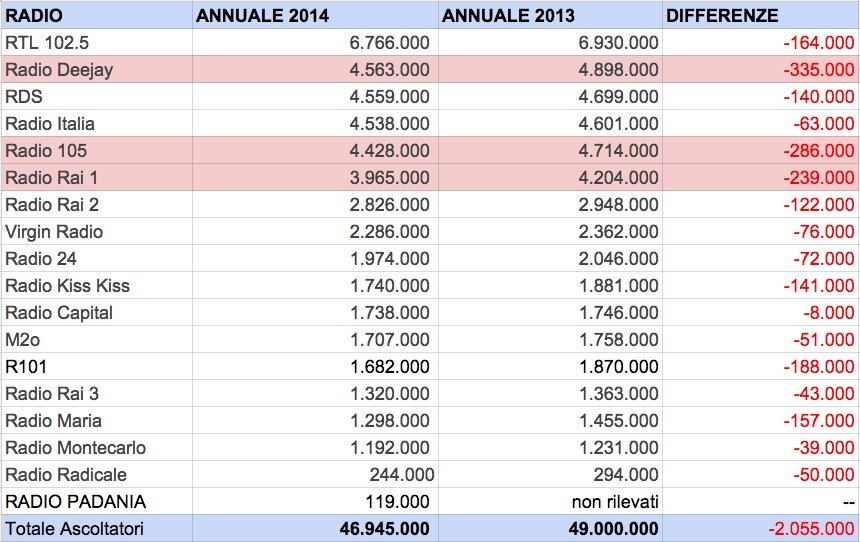The height and width of the screenshot is (542, 860).
Task: Select the 4.538.000 Radio Italia value
Action: click(389, 123)
